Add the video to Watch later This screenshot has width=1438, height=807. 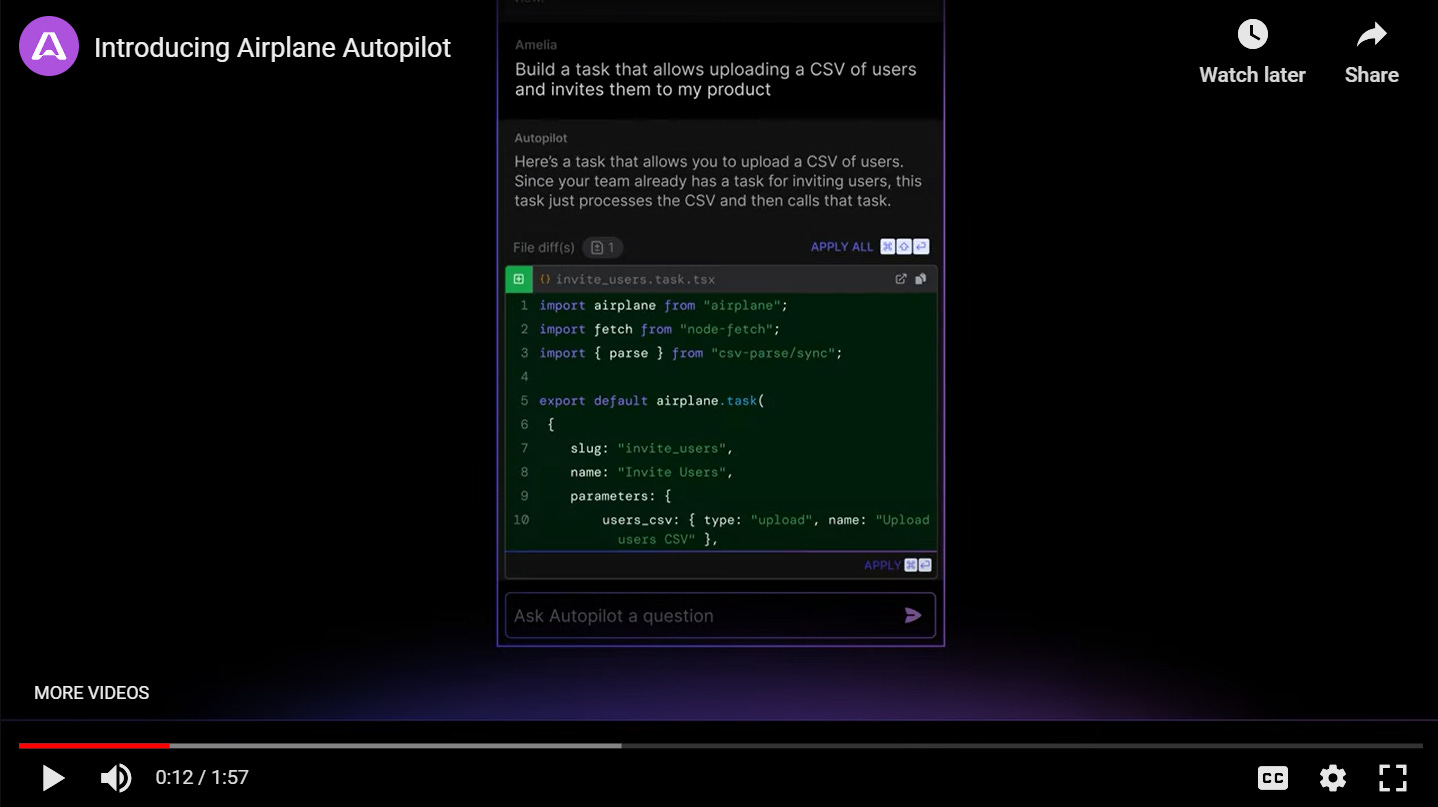[x=1252, y=53]
